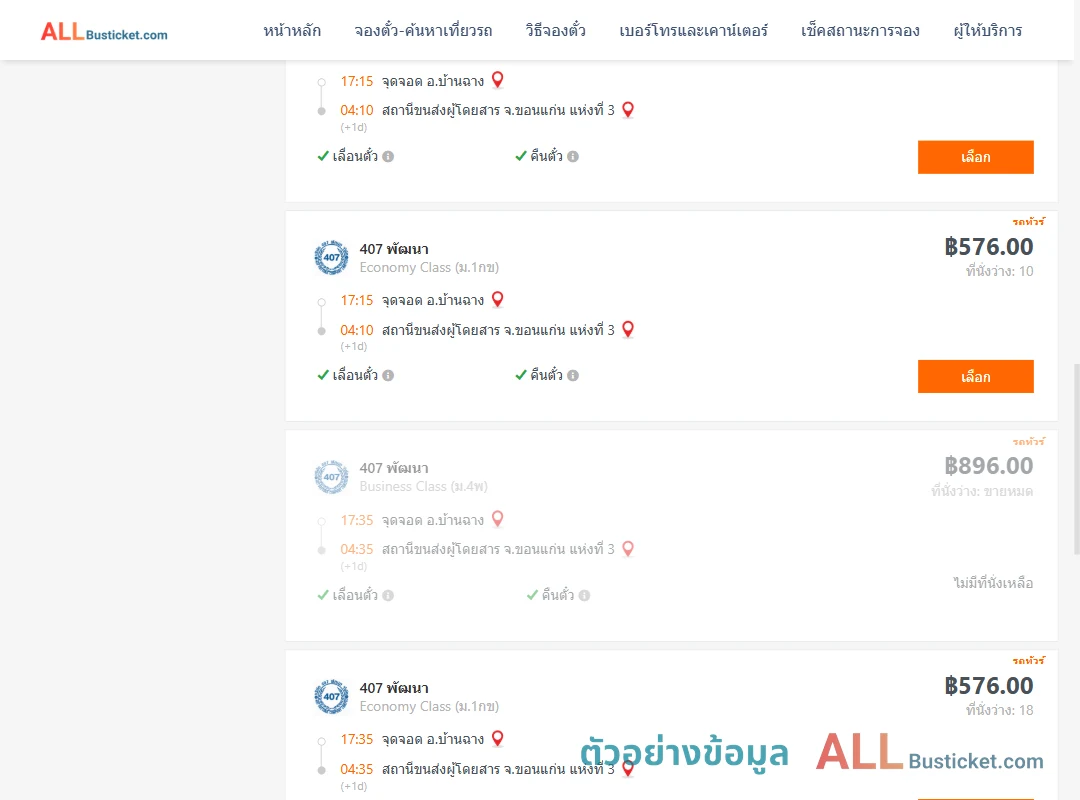Click 17:35 departure time in Business card
Screen dimensions: 1080x800
pos(357,520)
